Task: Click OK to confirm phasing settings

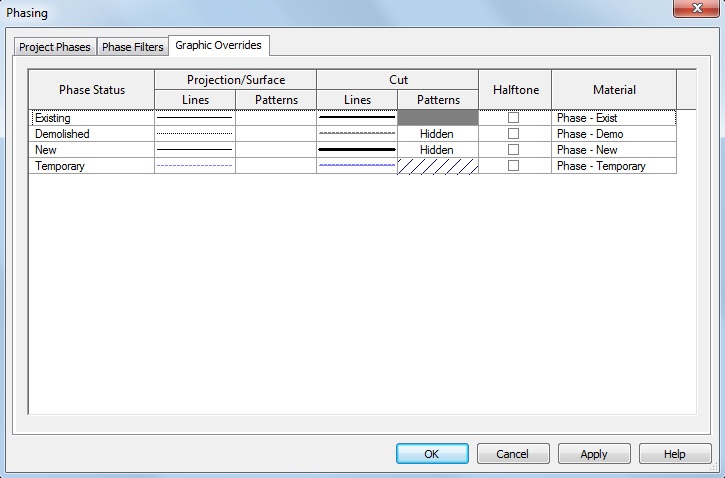Action: (x=432, y=453)
